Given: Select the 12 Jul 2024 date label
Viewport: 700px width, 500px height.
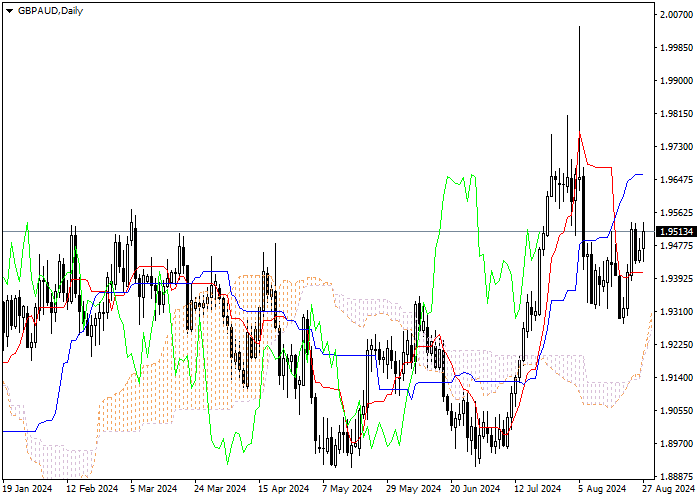Looking at the screenshot, I should [x=538, y=489].
